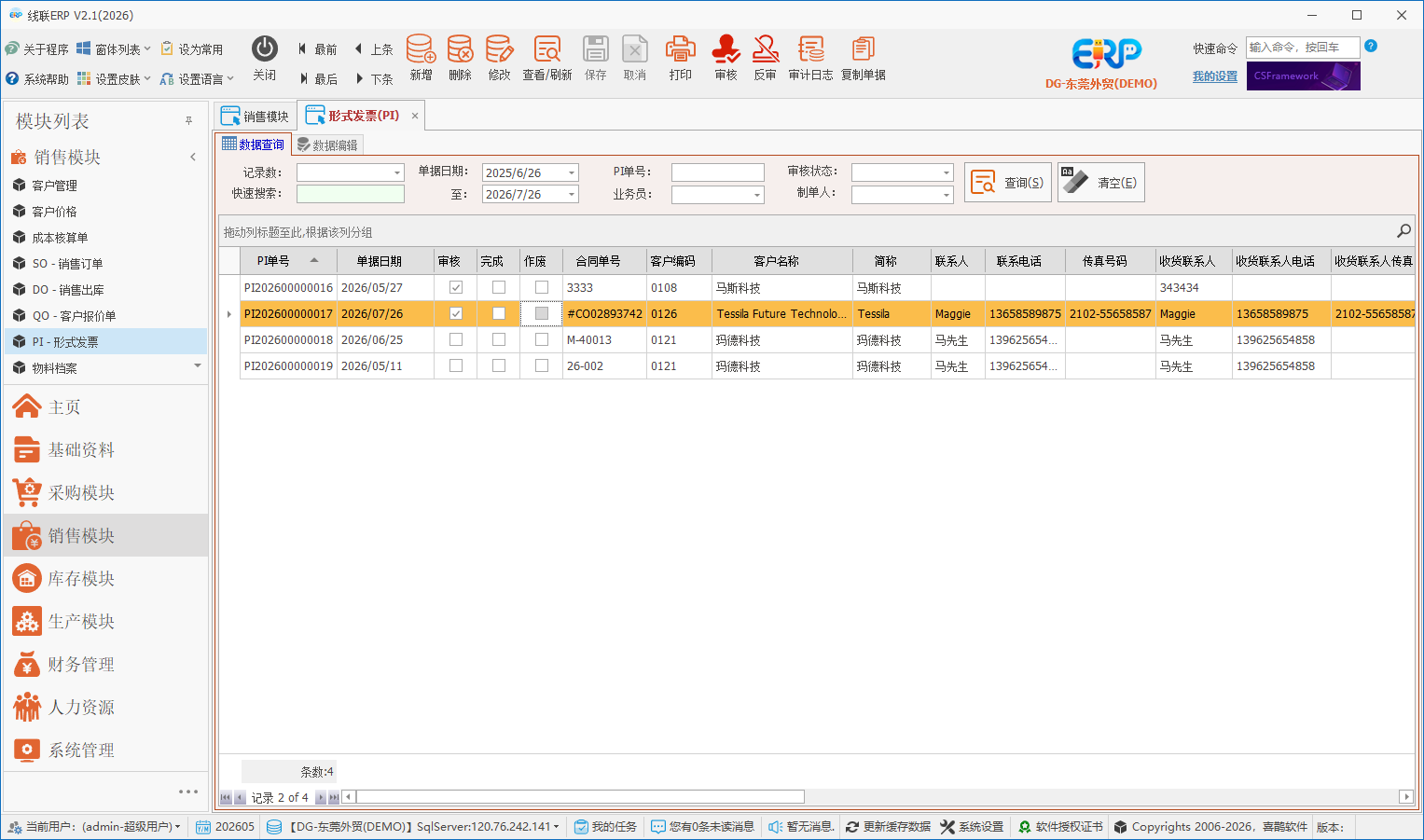This screenshot has width=1424, height=840.
Task: Open the 至 end date picker
Action: click(x=572, y=194)
